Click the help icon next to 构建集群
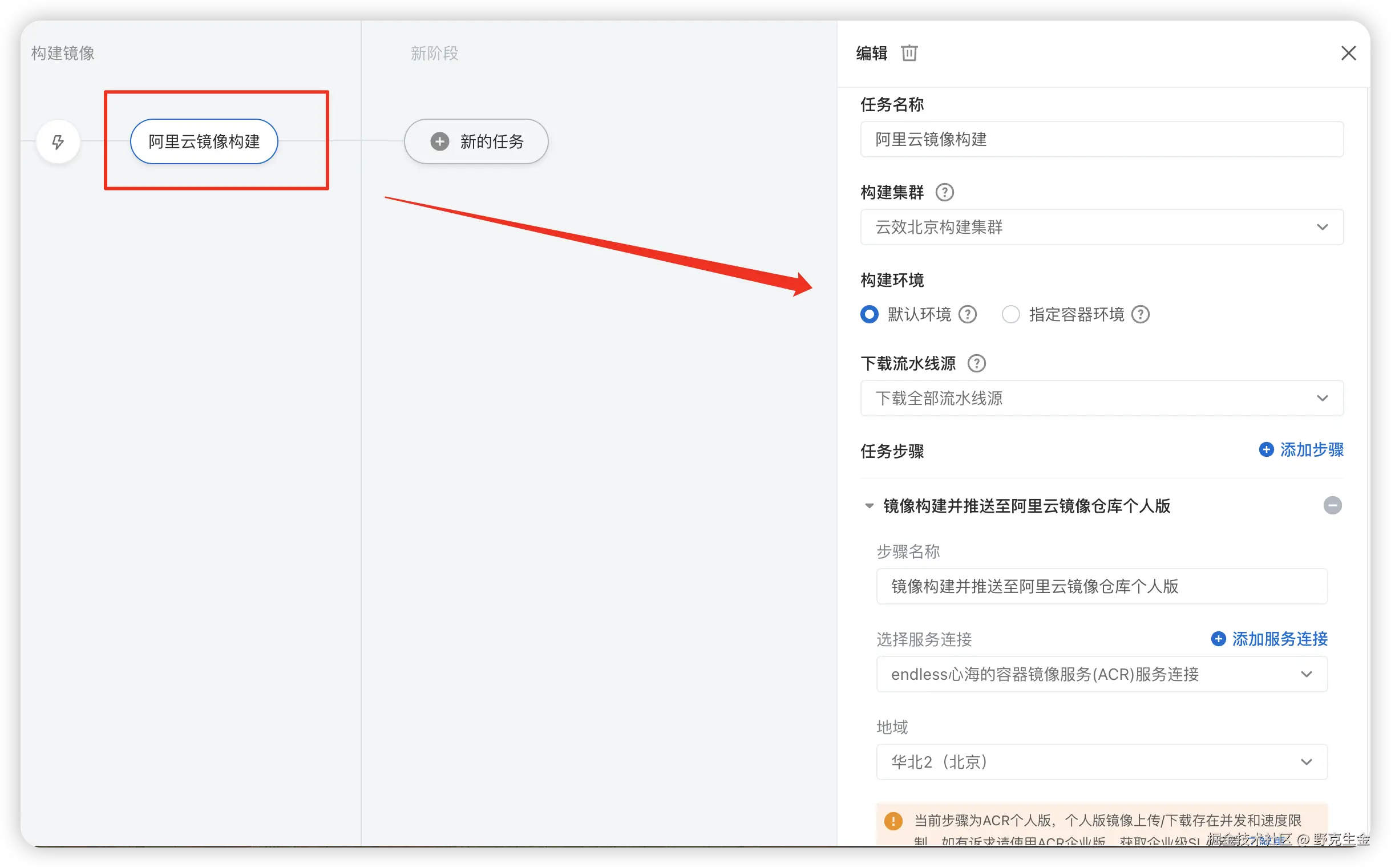The image size is (1391, 868). [x=944, y=192]
